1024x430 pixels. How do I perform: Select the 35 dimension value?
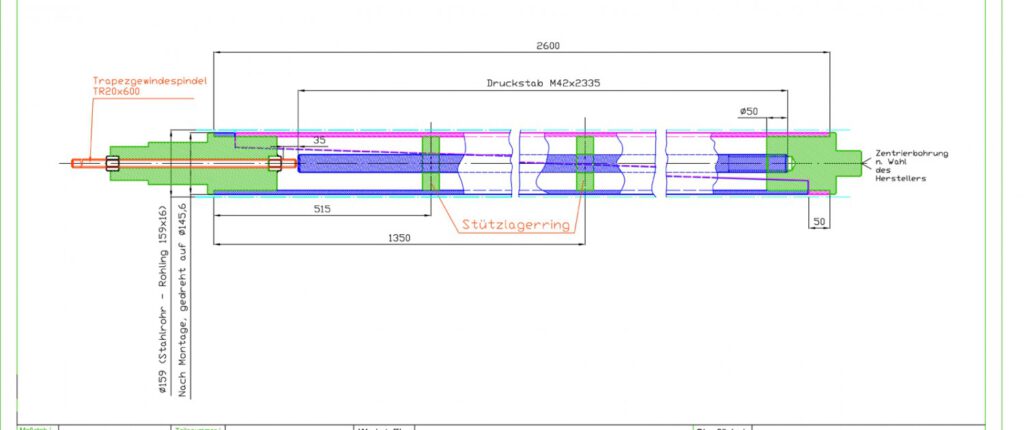click(x=318, y=141)
